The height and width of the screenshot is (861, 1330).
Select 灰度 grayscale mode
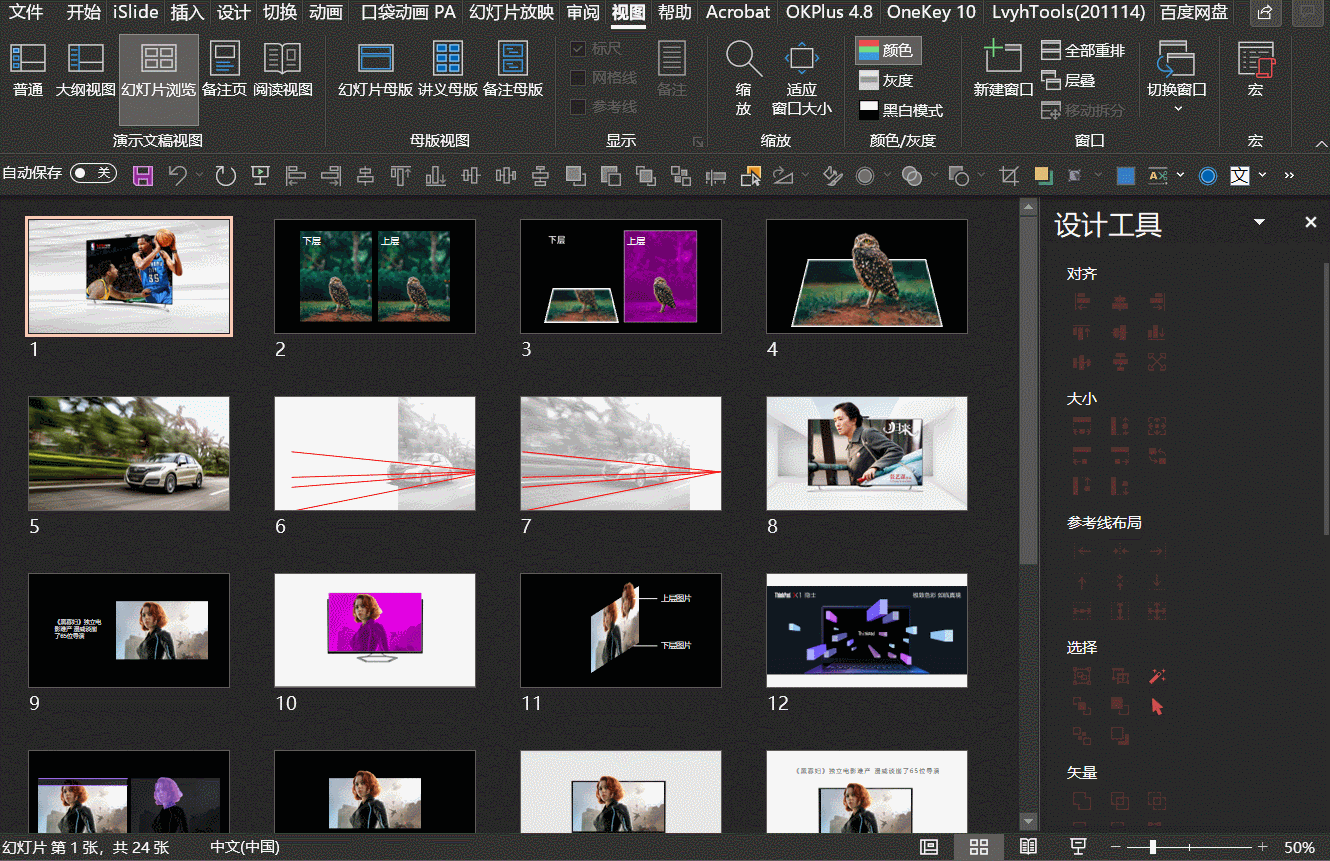click(x=887, y=80)
